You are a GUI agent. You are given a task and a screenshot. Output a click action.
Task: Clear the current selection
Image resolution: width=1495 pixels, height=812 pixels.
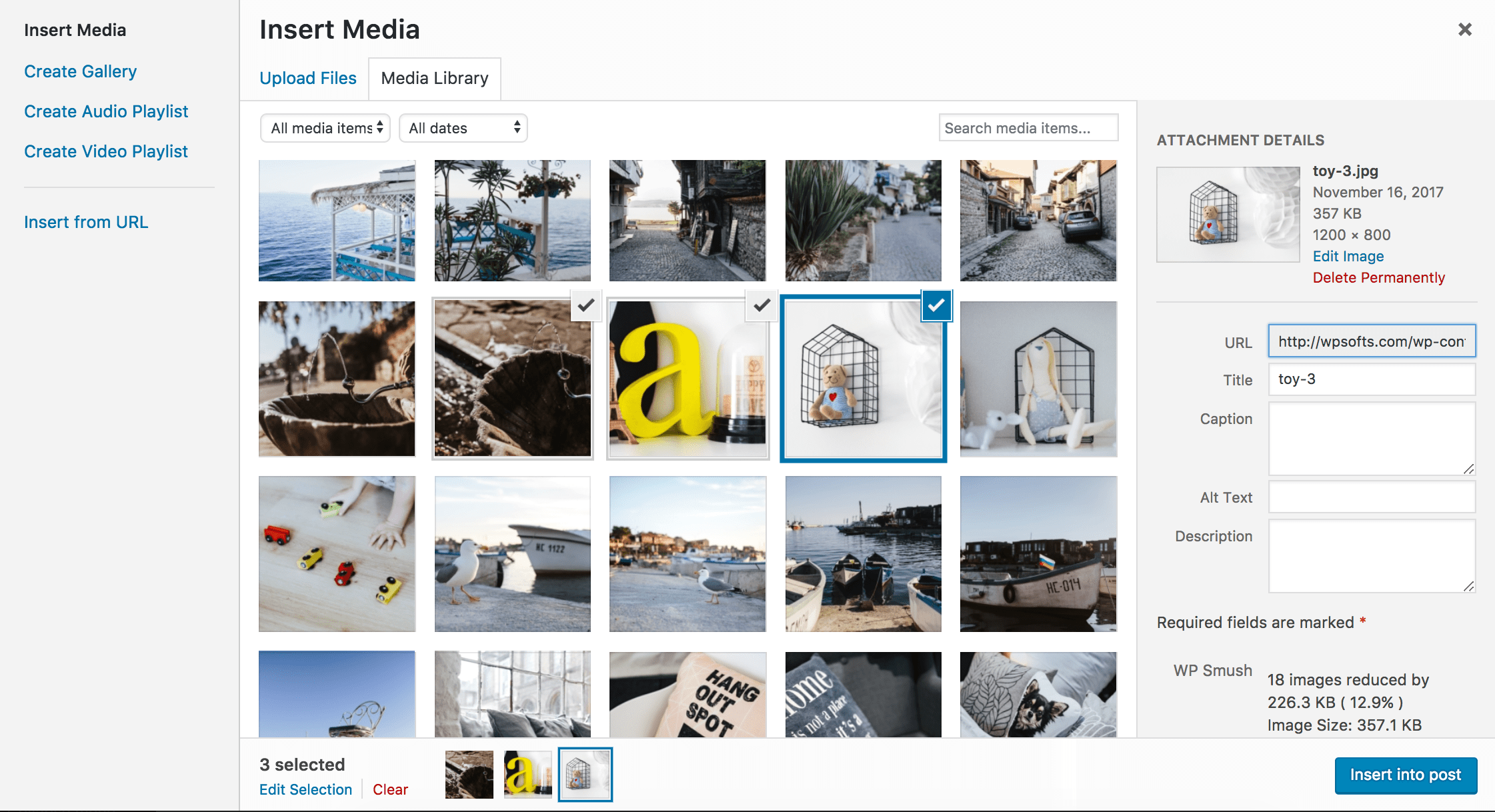pos(390,789)
